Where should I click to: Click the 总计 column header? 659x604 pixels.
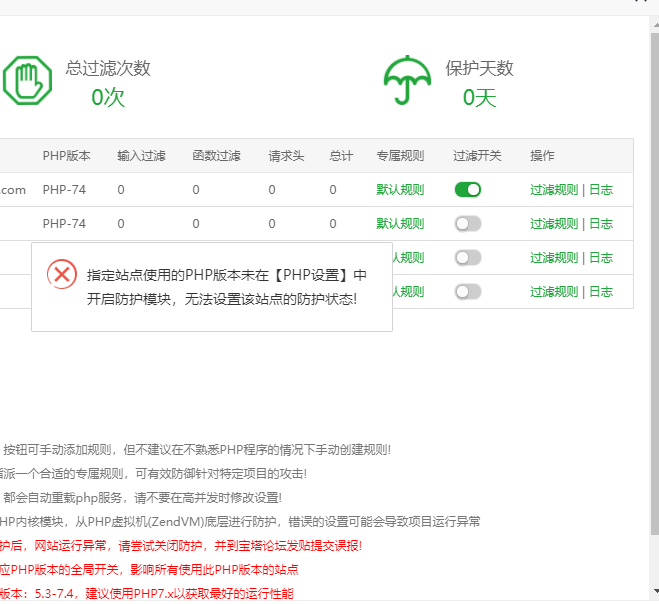341,156
